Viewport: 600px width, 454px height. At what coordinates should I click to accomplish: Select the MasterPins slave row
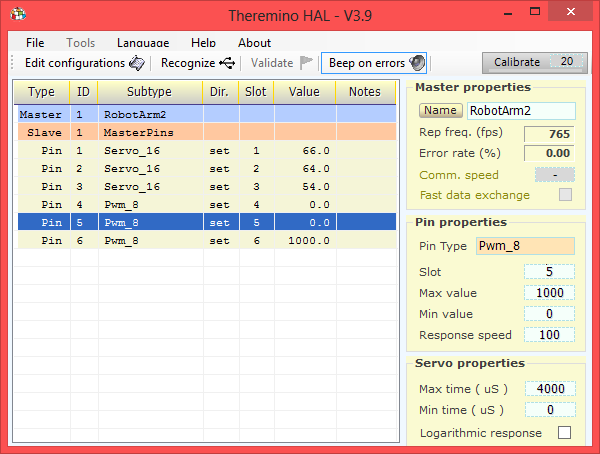tap(150, 133)
